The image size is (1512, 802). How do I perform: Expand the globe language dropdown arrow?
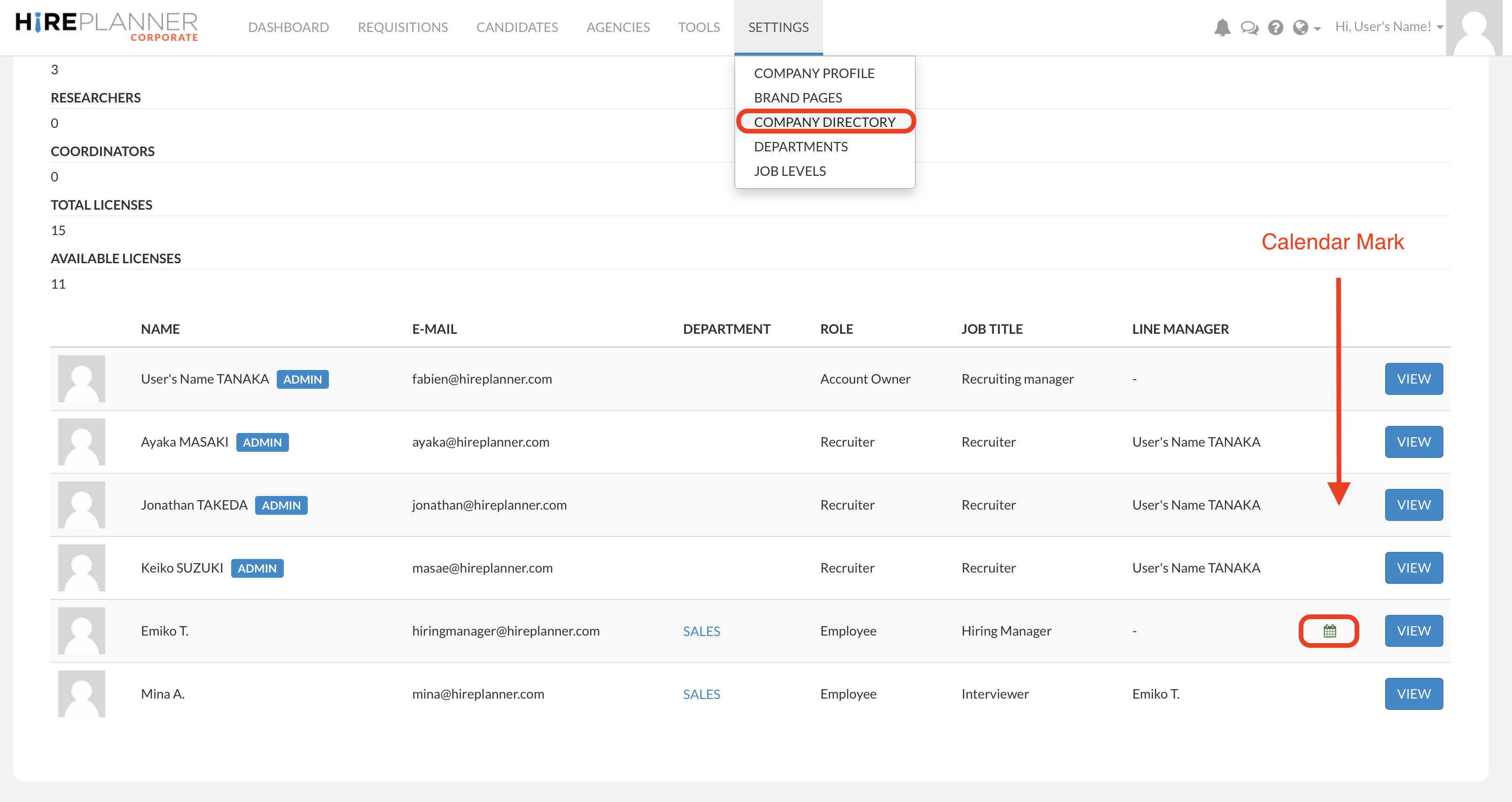pos(1317,29)
